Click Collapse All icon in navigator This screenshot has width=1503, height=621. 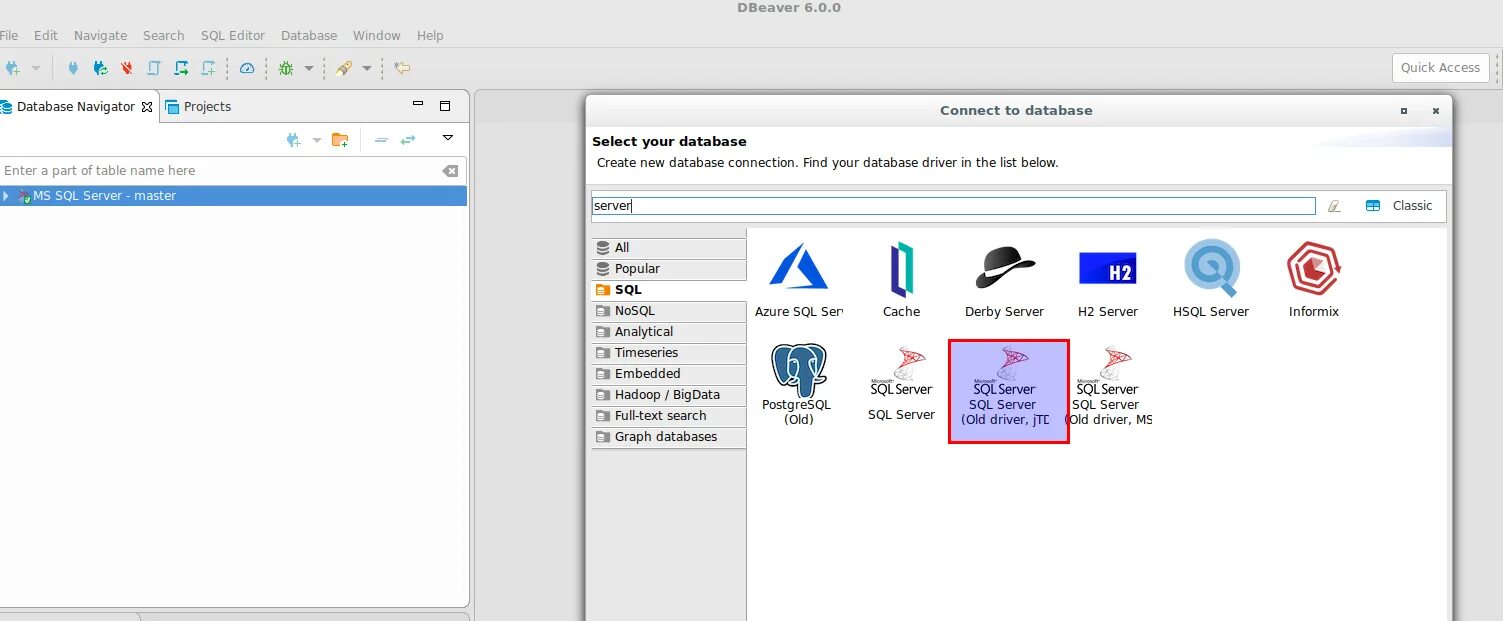(381, 140)
